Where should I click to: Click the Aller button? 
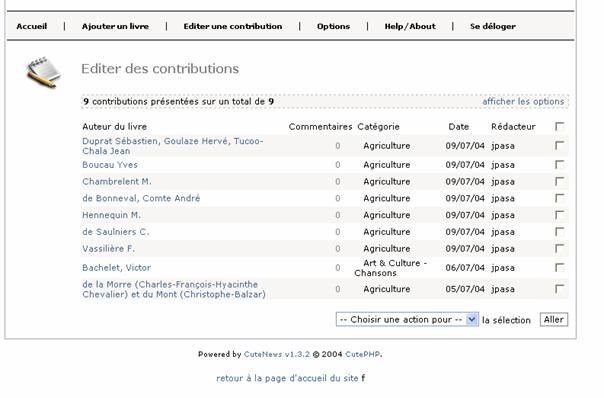(554, 320)
